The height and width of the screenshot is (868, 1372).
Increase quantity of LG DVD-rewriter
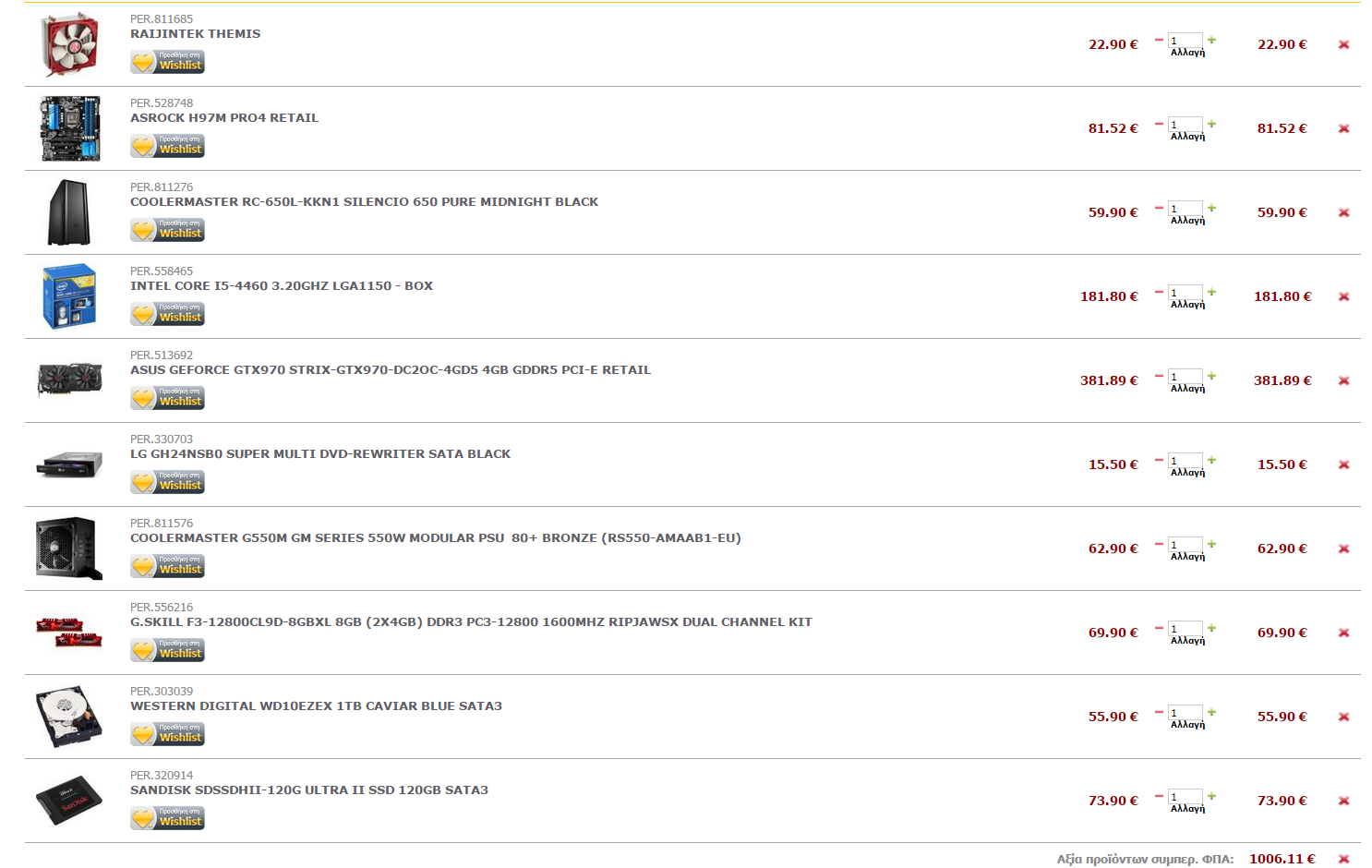(x=1211, y=460)
